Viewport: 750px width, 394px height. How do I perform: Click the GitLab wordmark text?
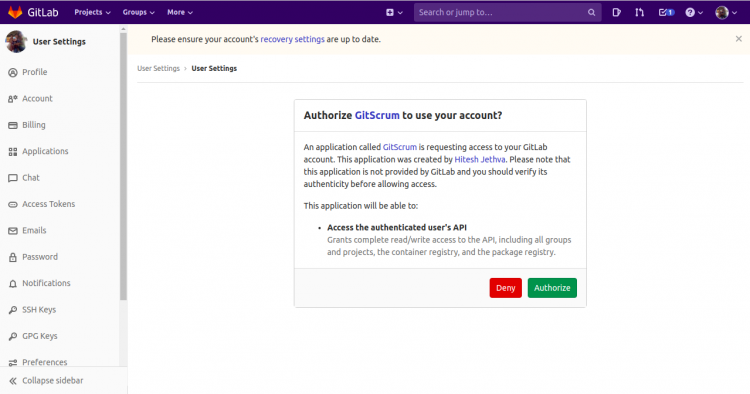[x=43, y=12]
